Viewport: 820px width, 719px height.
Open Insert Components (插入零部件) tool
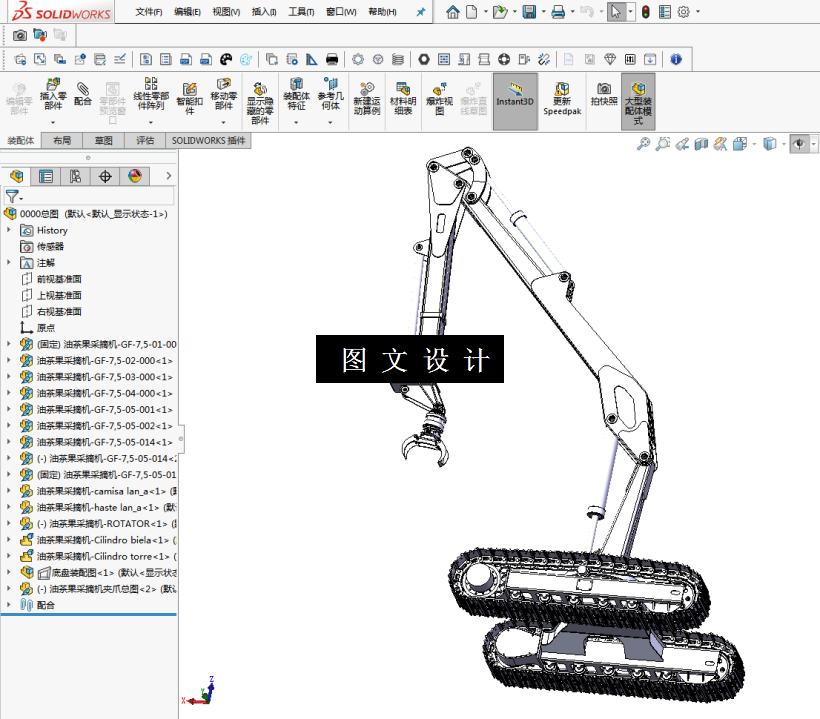click(x=53, y=94)
